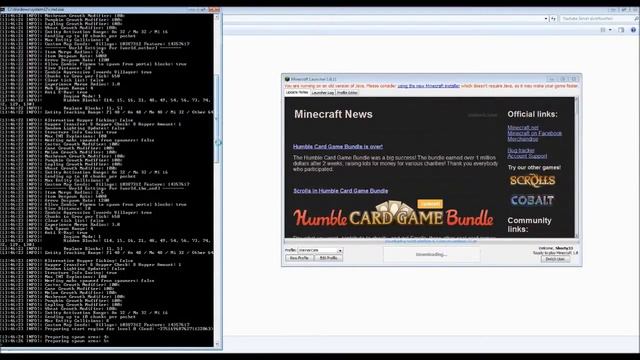
Task: Open the Minecraft on Facebook link
Action: (x=534, y=133)
